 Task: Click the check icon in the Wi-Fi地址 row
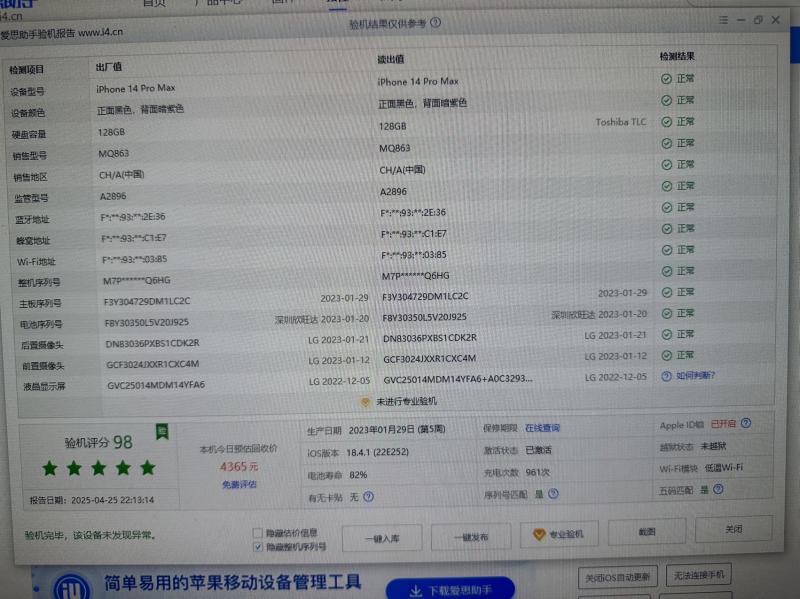point(666,250)
